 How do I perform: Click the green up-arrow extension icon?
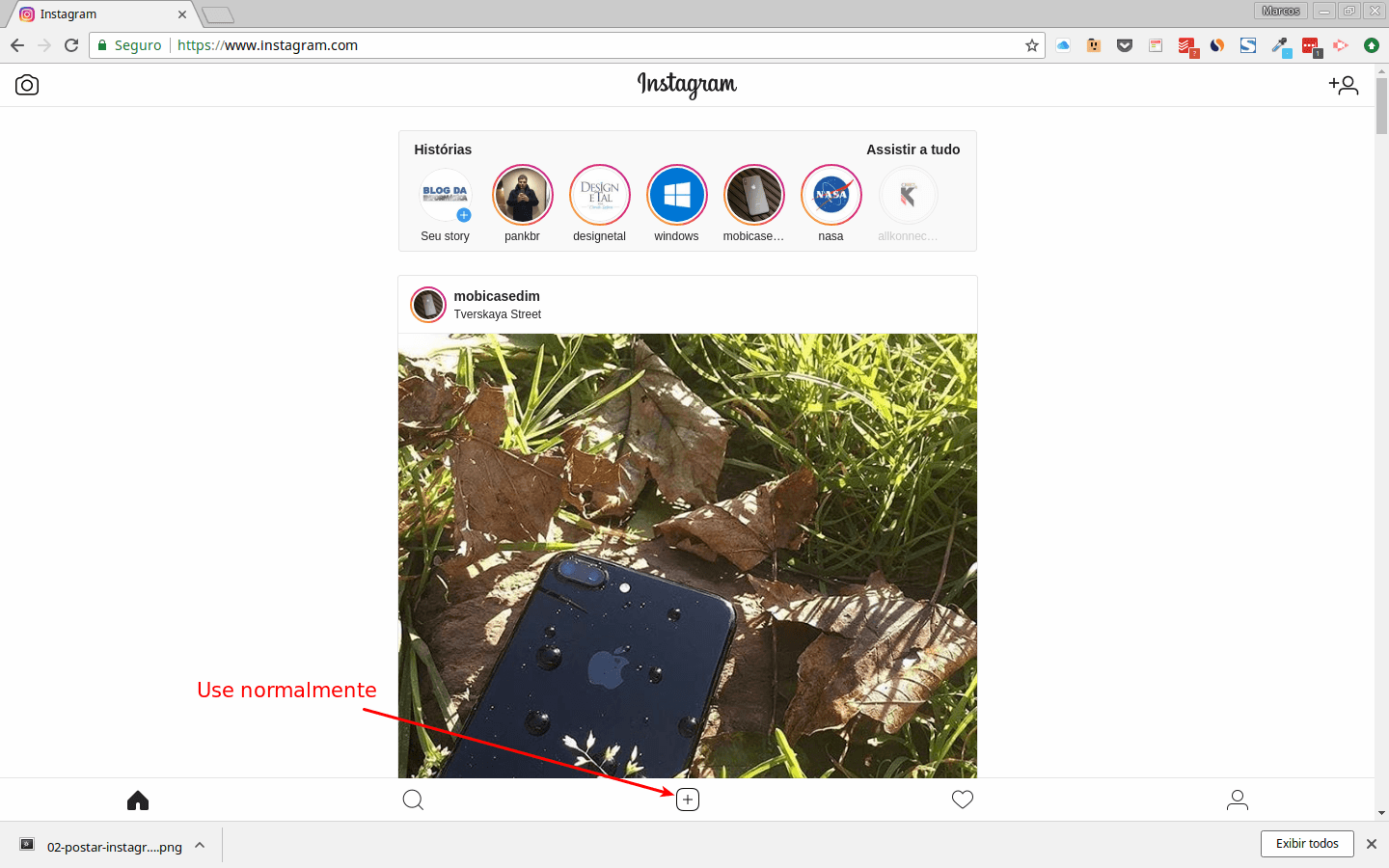pos(1372,45)
